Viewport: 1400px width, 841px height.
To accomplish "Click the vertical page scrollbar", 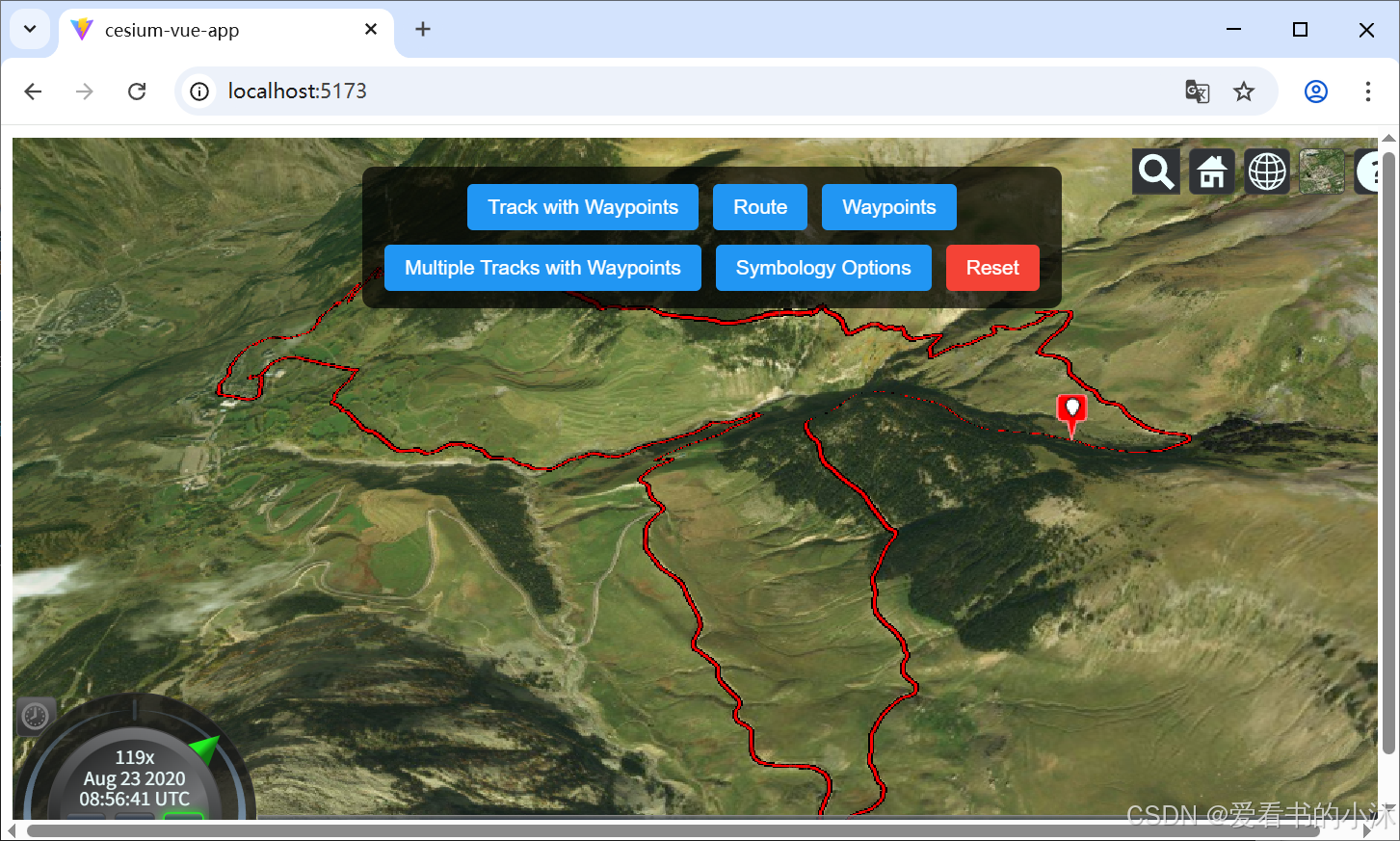I will click(1388, 453).
